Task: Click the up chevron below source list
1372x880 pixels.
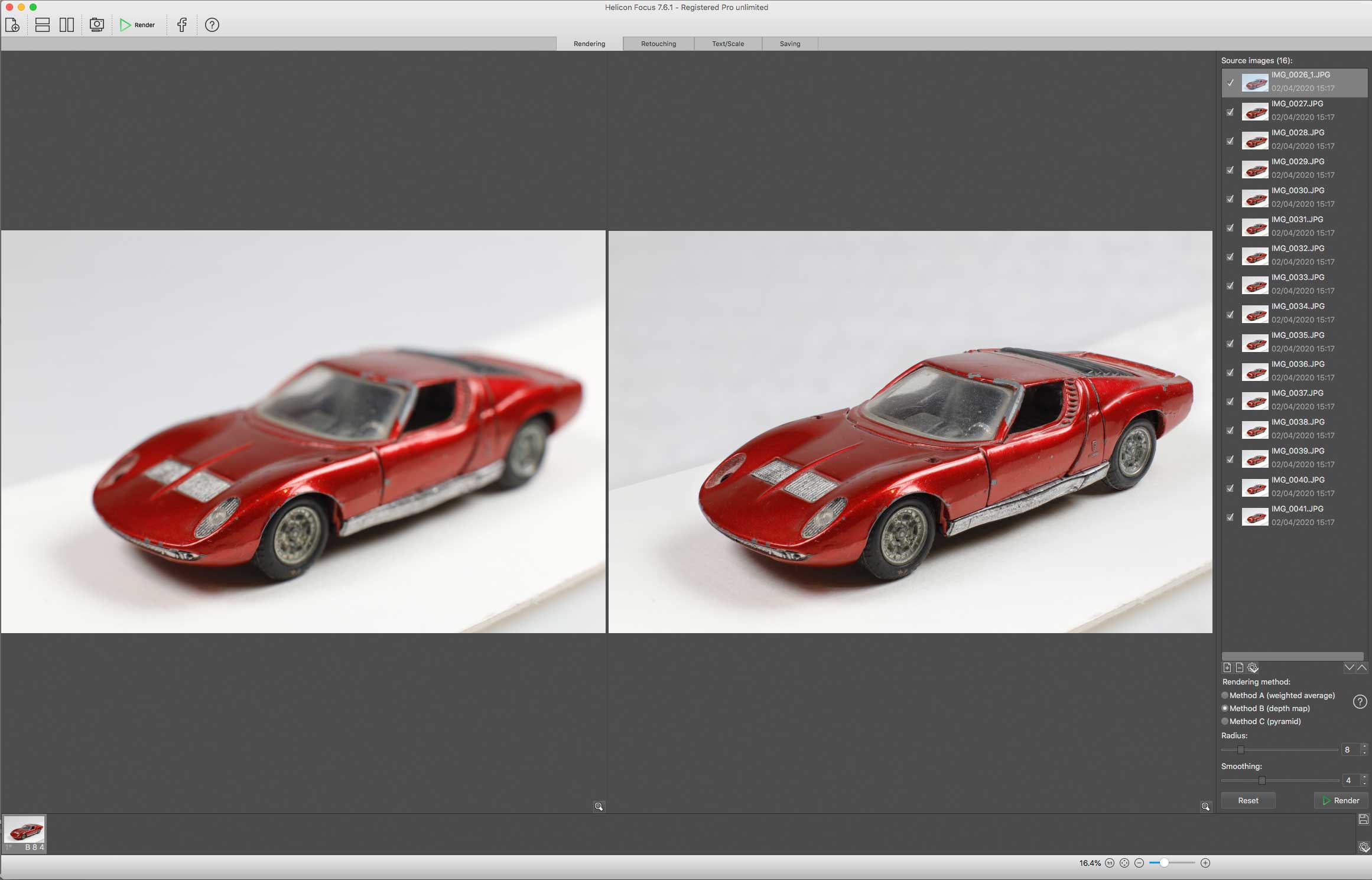Action: pos(1362,668)
